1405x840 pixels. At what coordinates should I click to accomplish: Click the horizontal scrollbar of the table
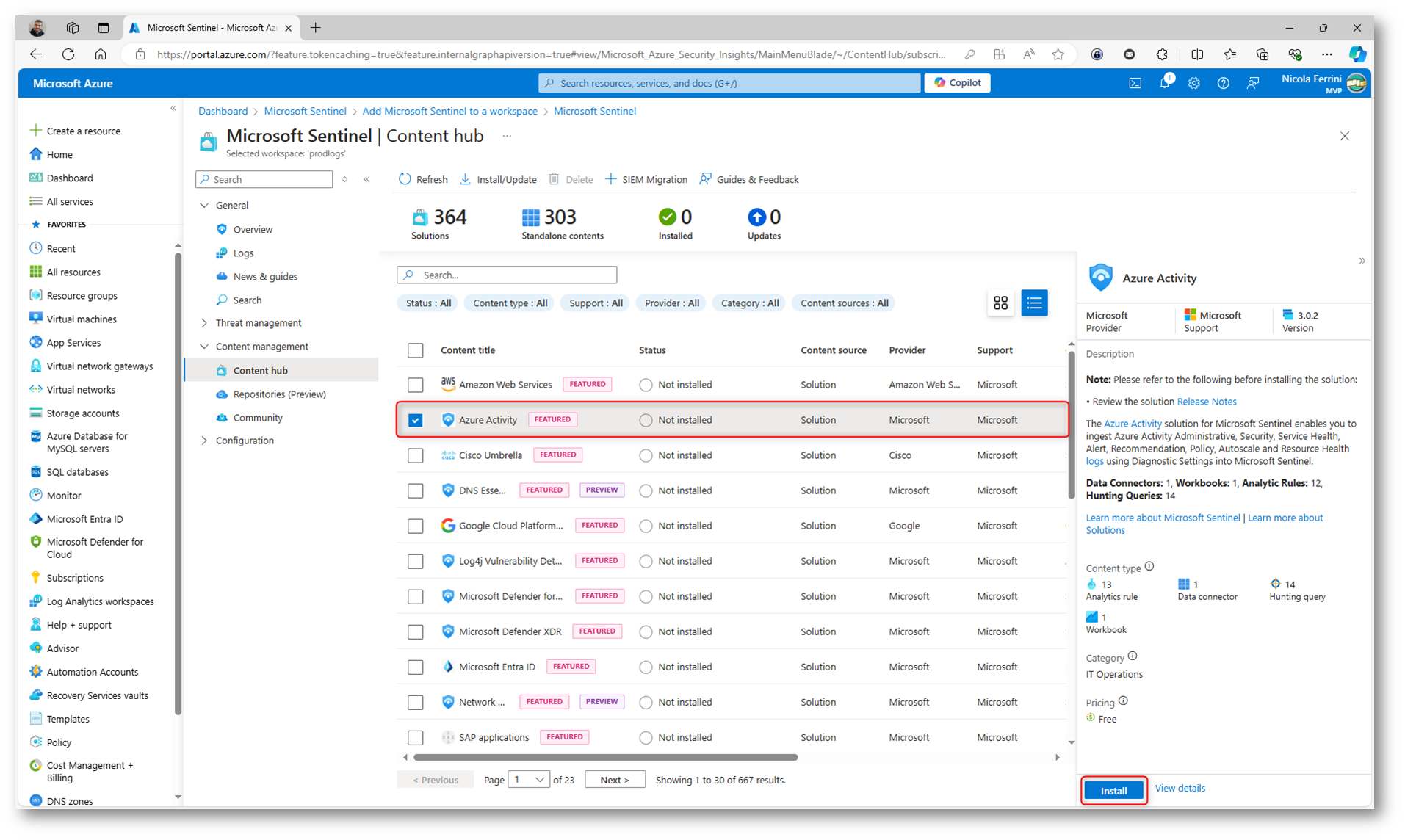coord(605,757)
